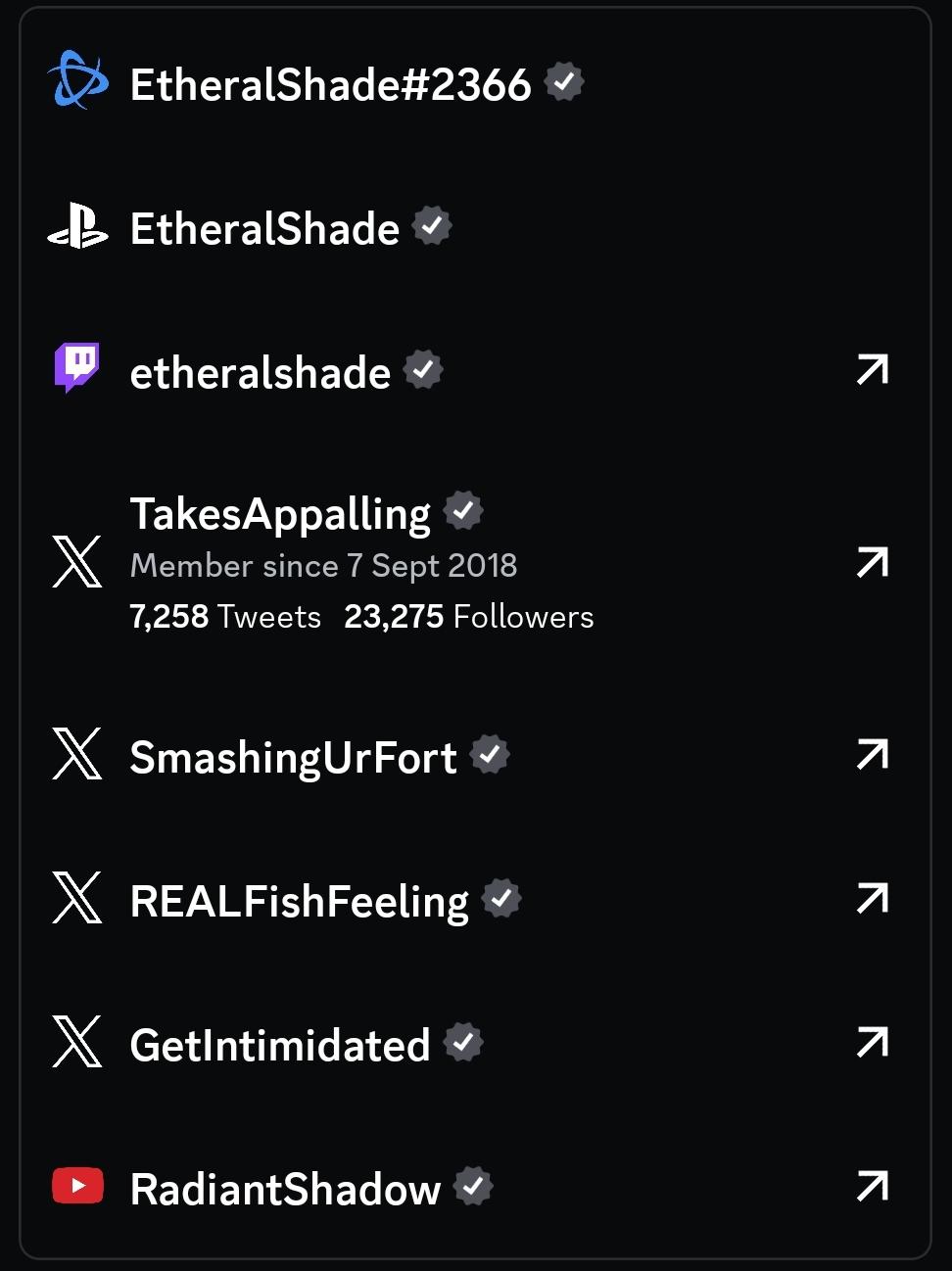Click the Member since 7 Sept 2018 text
952x1271 pixels.
323,566
